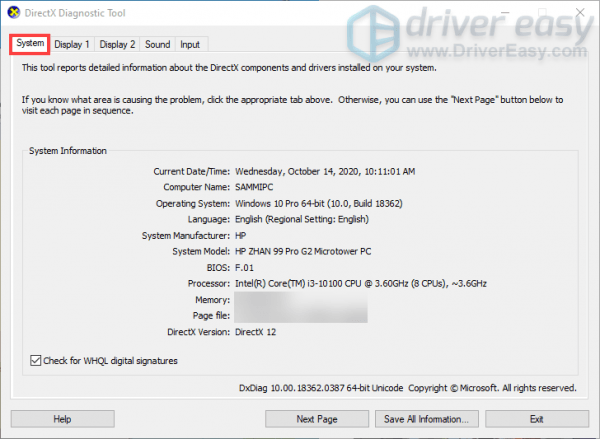The height and width of the screenshot is (439, 600).
Task: Click the Page file label
Action: [x=212, y=316]
